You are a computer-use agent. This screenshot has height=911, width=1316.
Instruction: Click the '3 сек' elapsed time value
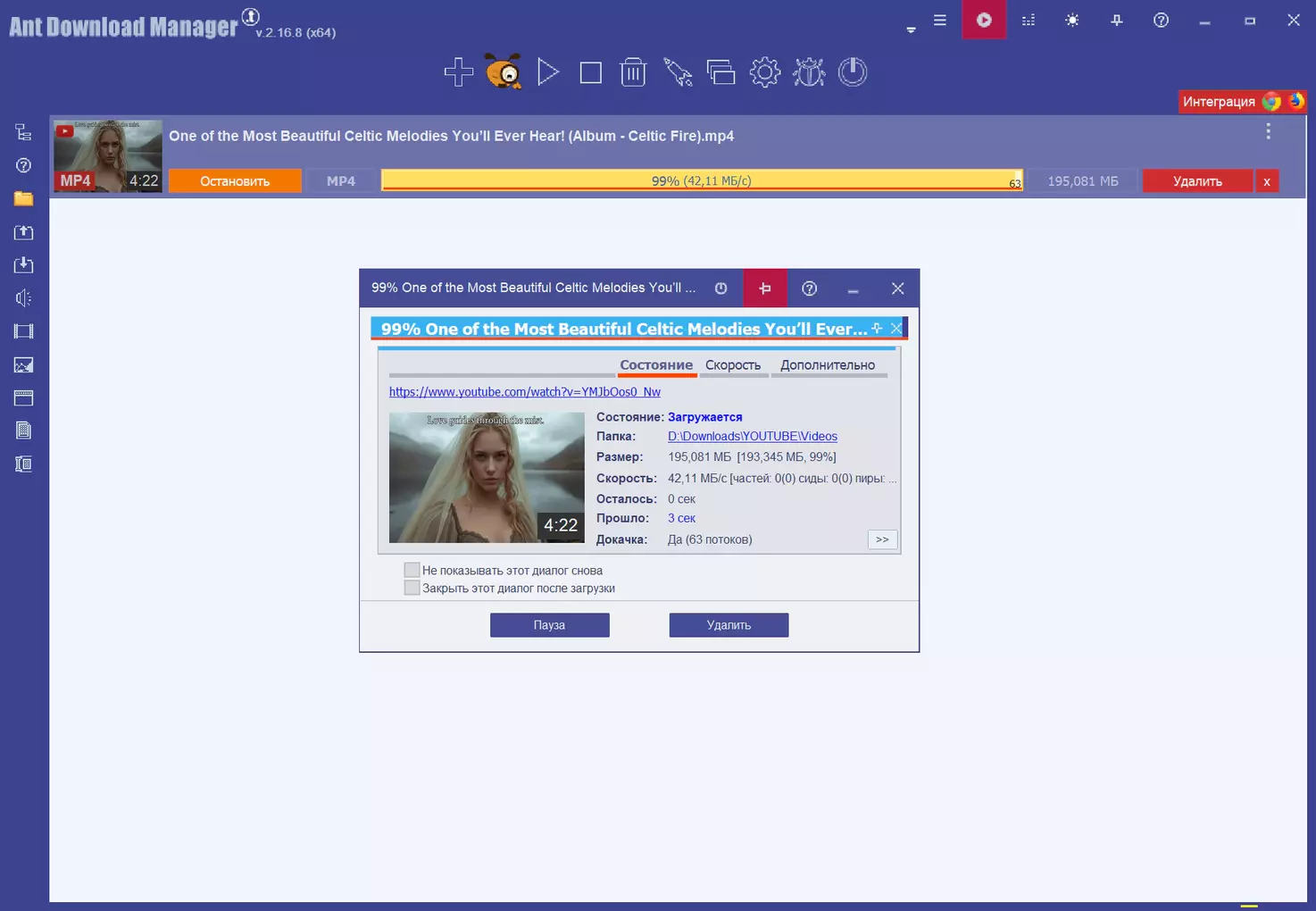[x=681, y=518]
